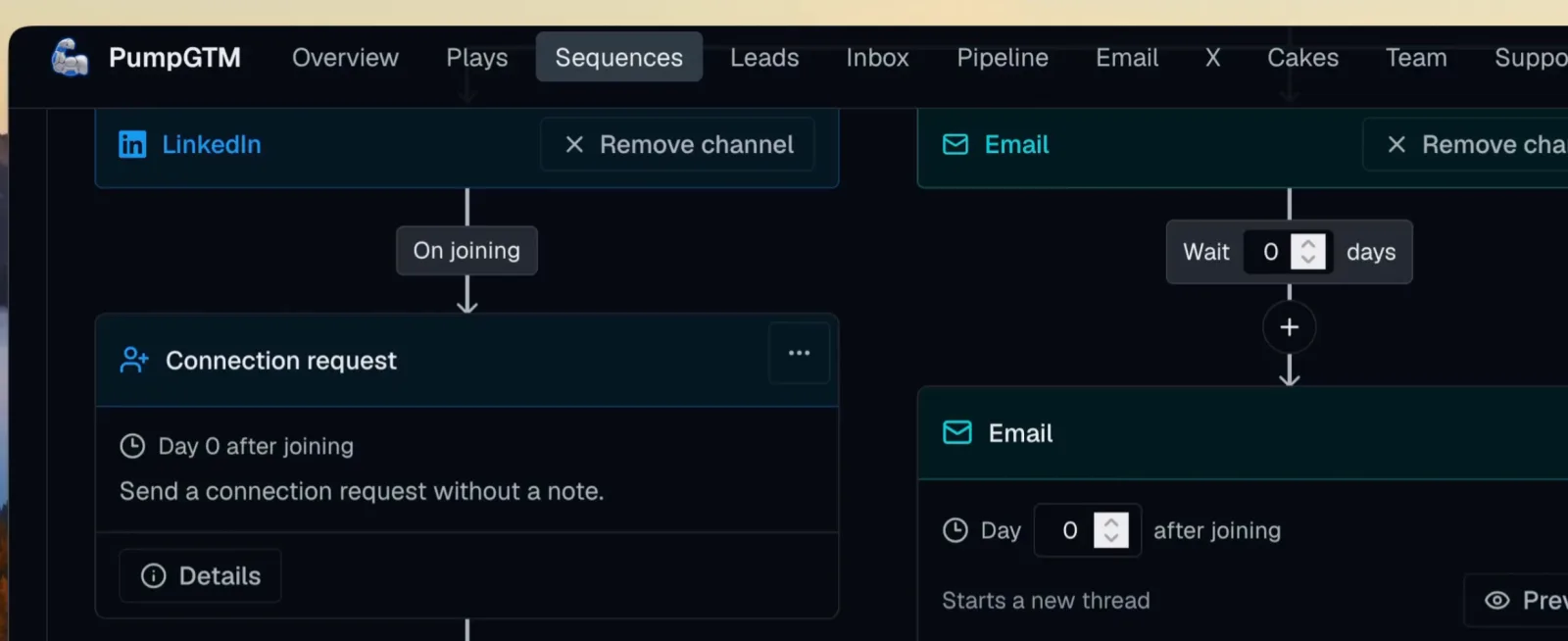Click the 'days' label next to Wait

pos(1371,253)
